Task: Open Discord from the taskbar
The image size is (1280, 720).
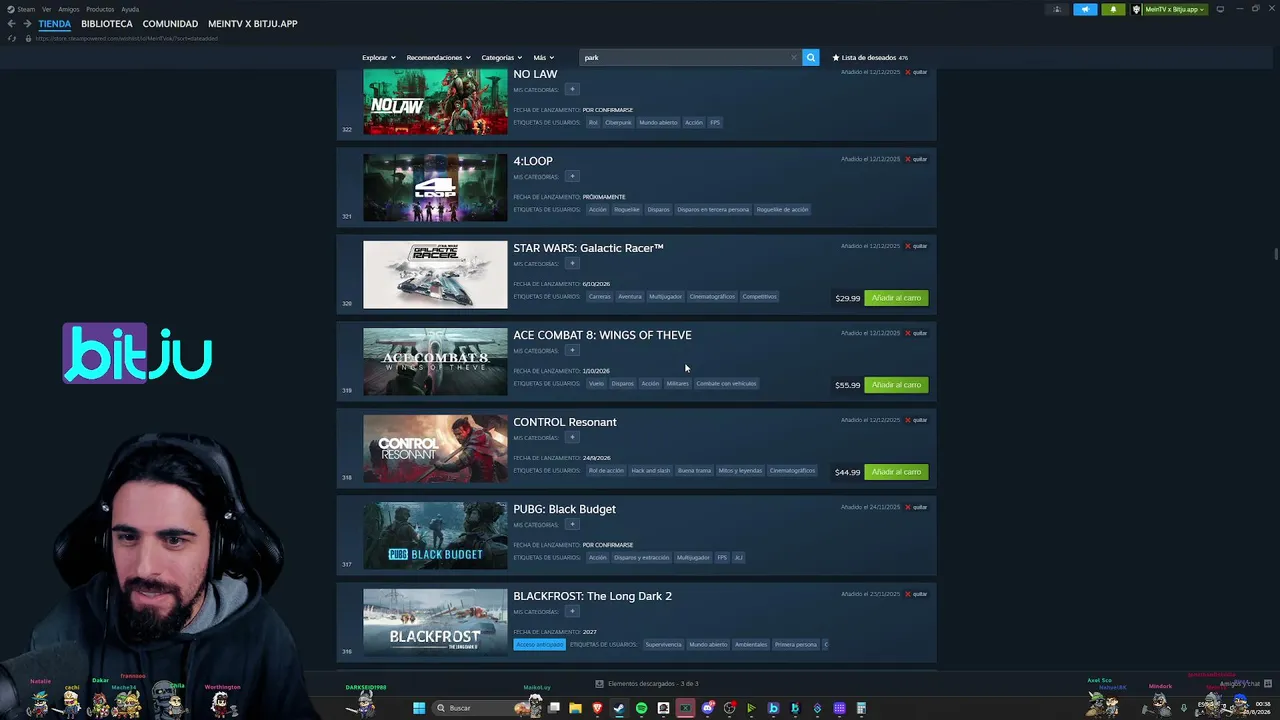Action: tap(707, 708)
